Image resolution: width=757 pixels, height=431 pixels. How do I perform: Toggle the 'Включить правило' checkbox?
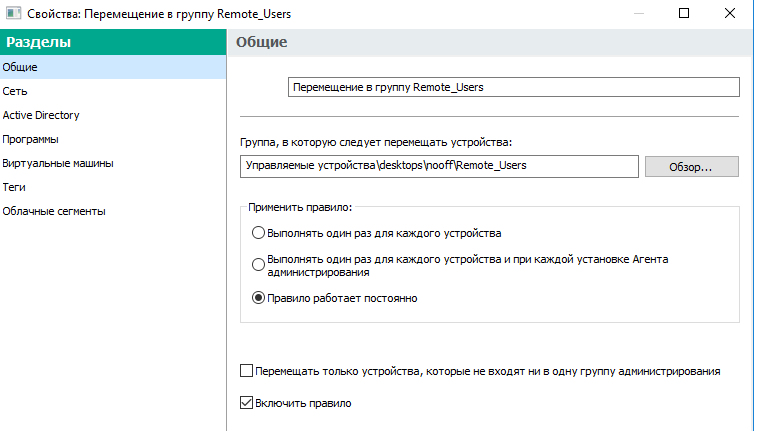coord(248,403)
